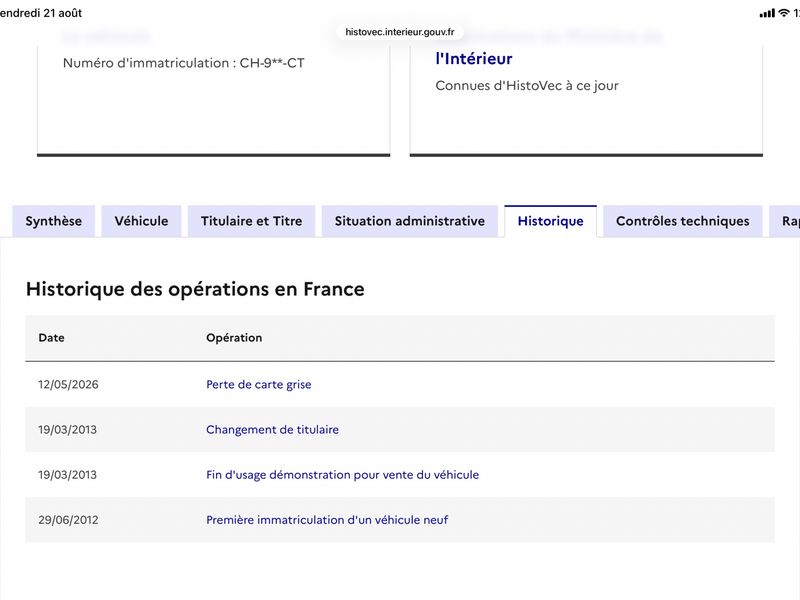Click Première immatriculation d'un véhicule neuf

[x=327, y=520]
